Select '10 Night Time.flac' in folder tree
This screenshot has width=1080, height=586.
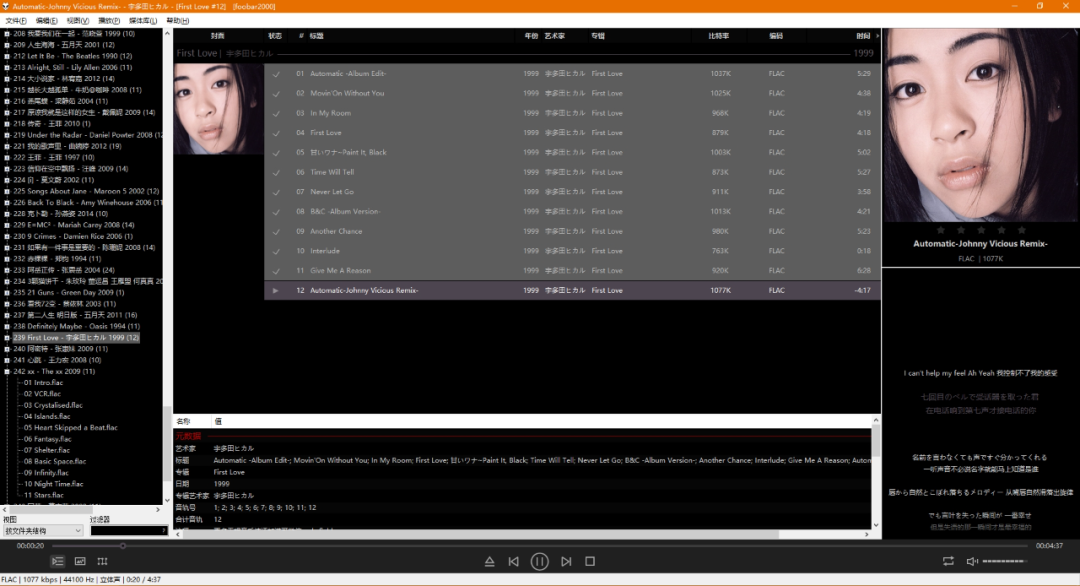[x=53, y=484]
